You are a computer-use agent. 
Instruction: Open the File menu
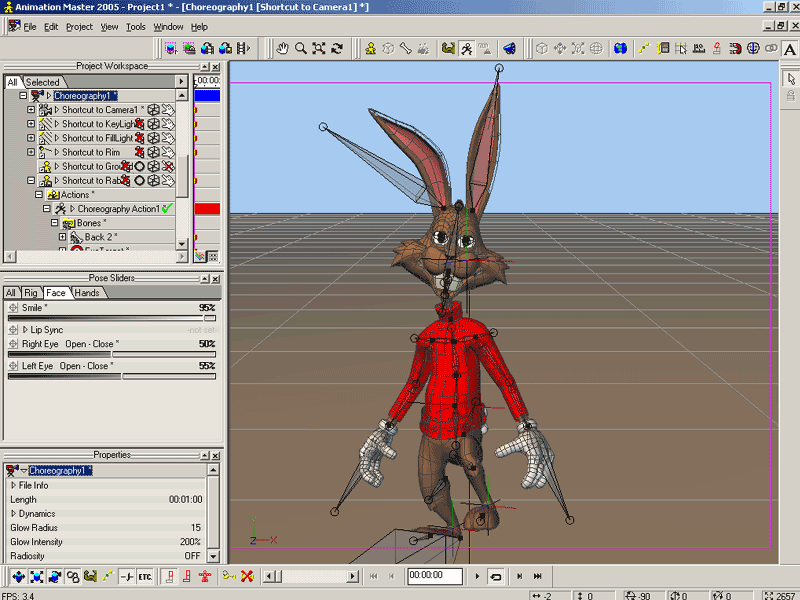coord(30,27)
